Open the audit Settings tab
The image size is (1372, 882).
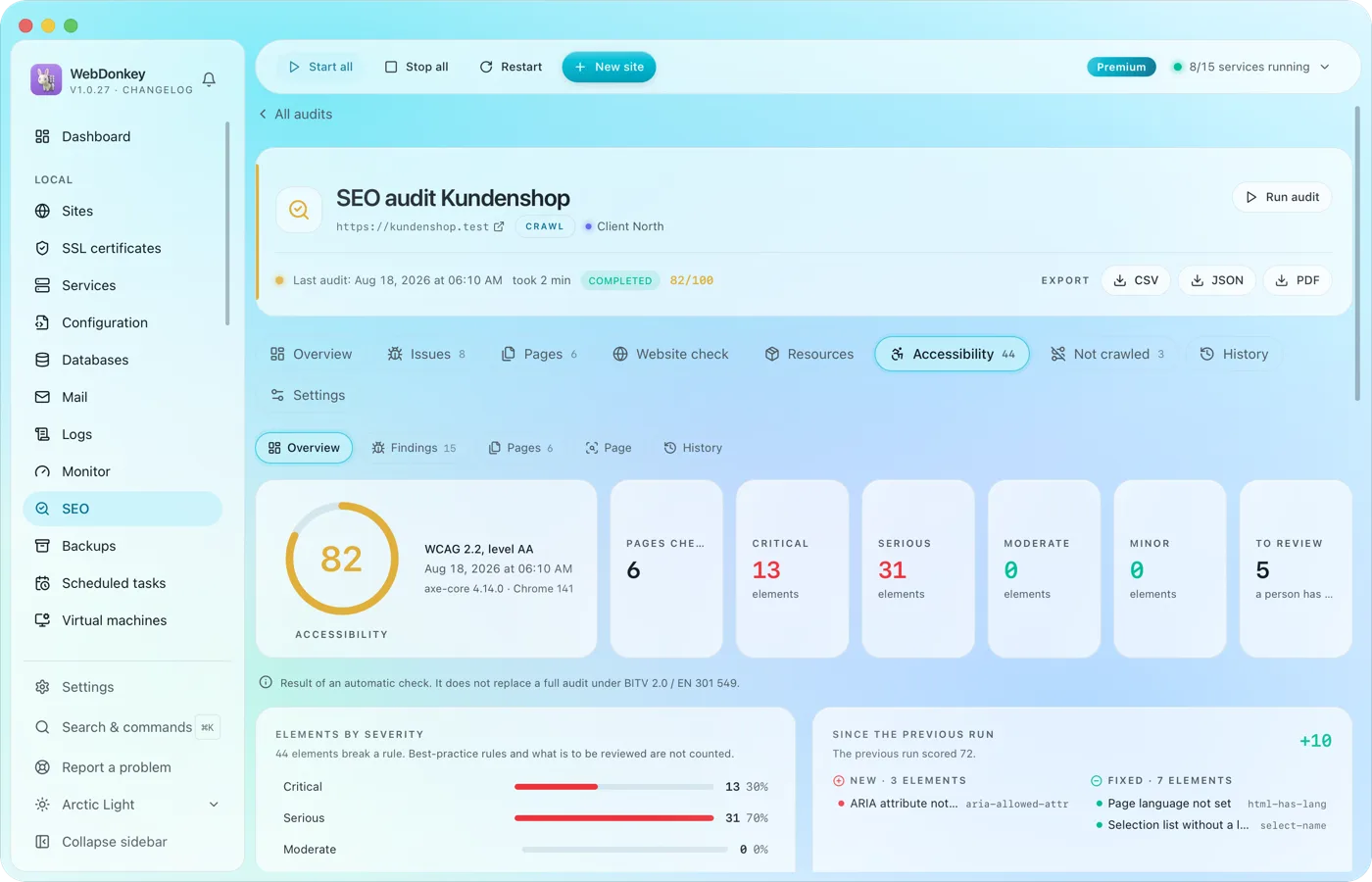pyautogui.click(x=308, y=395)
